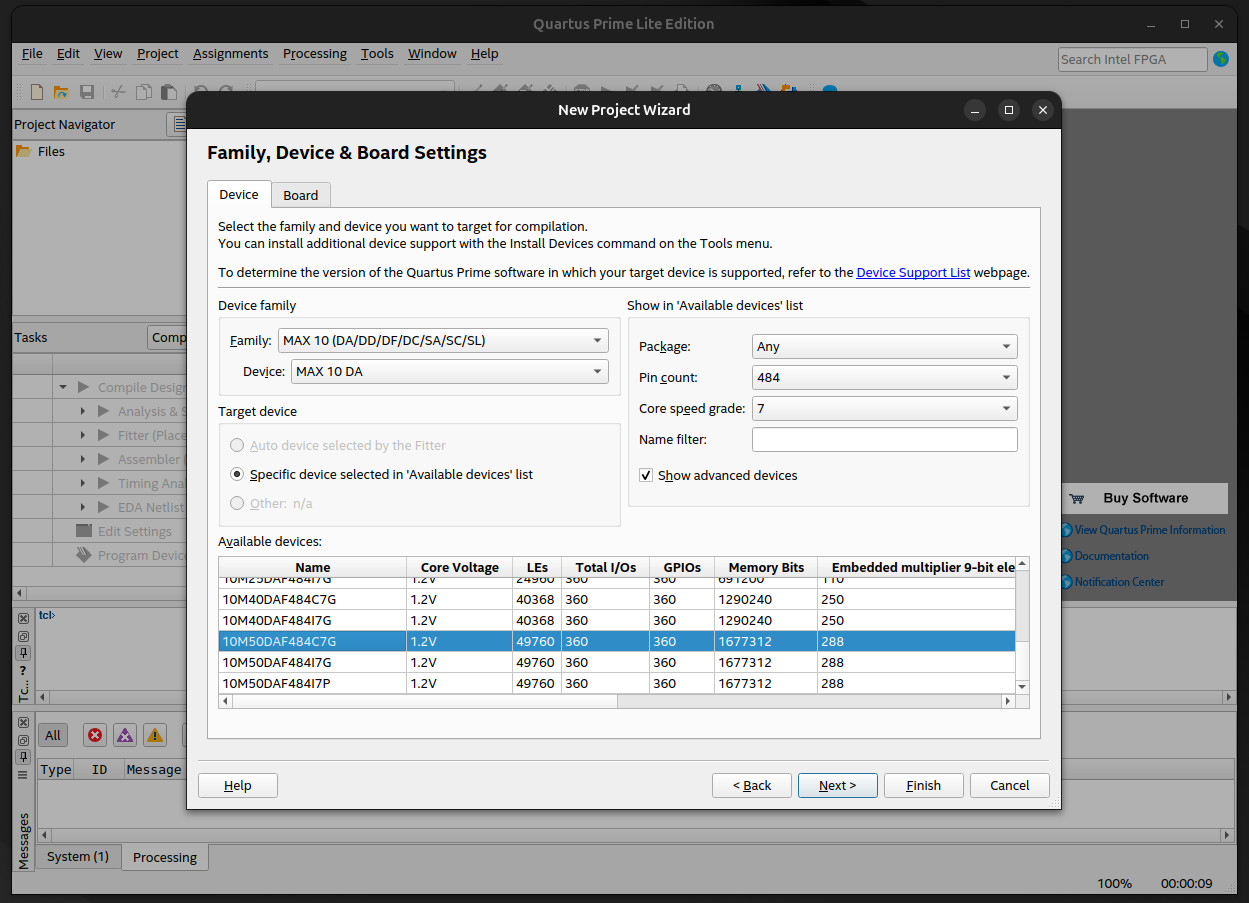1249x903 pixels.
Task: Click the New File toolbar icon
Action: (37, 92)
